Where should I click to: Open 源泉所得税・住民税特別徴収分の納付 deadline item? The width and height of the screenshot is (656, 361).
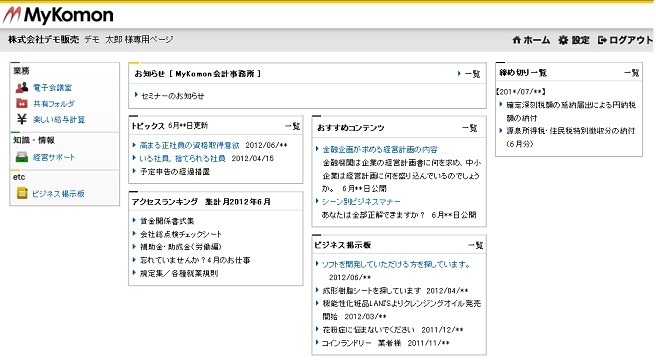click(x=571, y=137)
